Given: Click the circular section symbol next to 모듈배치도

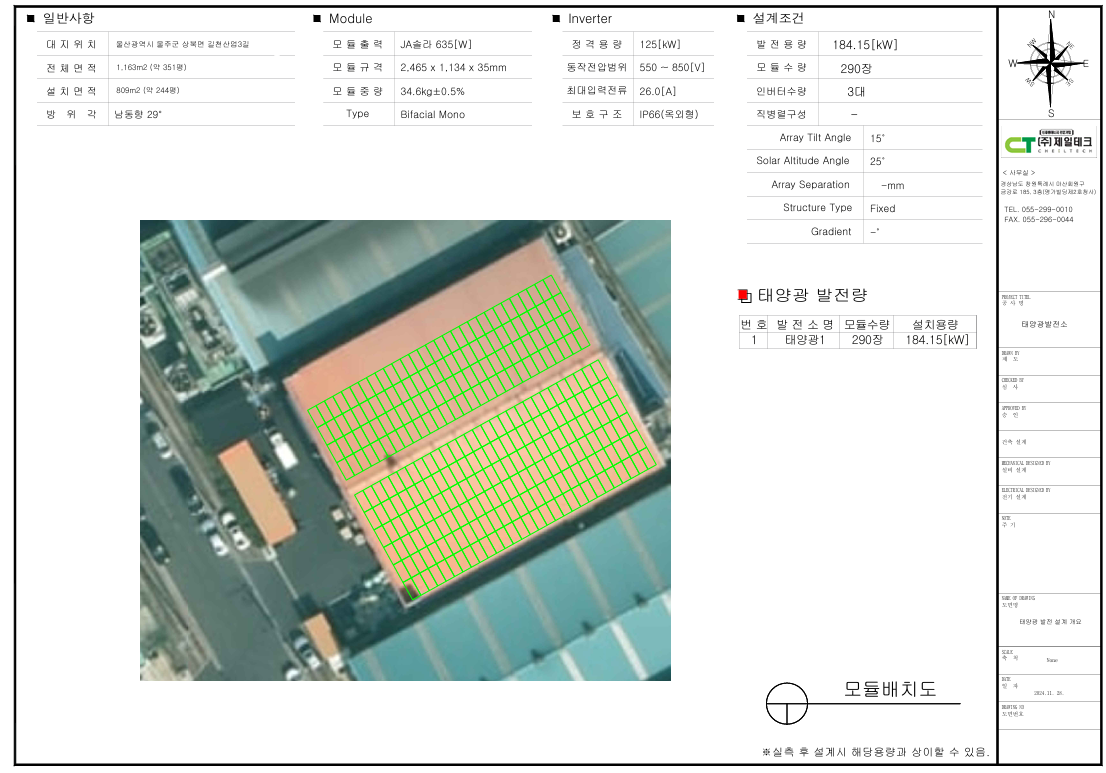Looking at the screenshot, I should (x=786, y=703).
